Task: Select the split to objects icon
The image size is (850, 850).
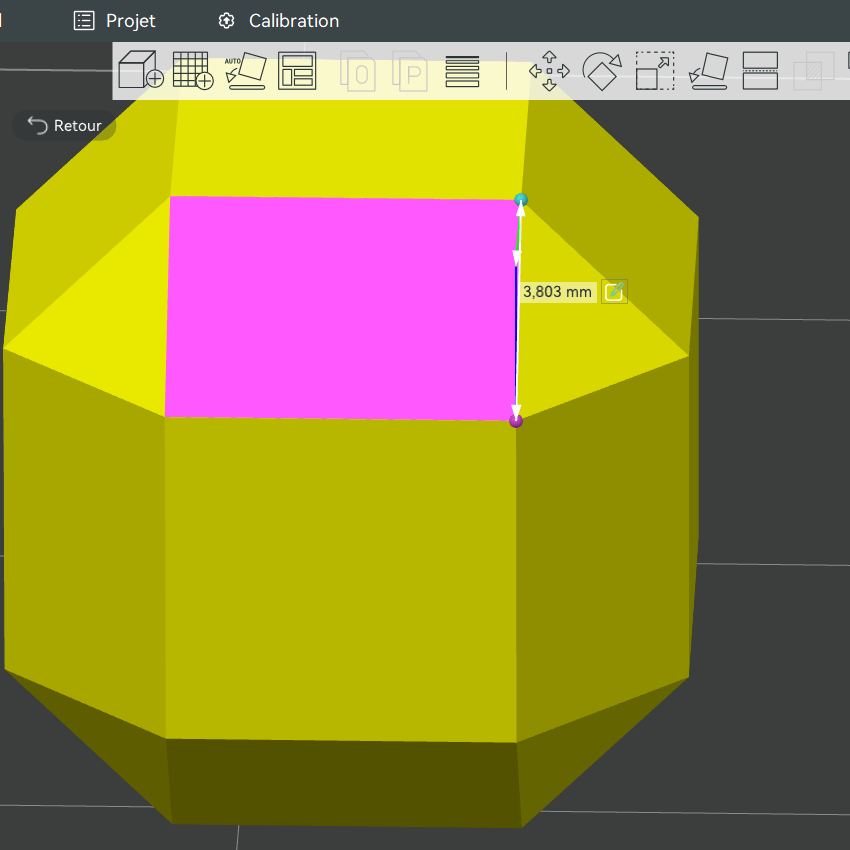Action: tap(358, 71)
